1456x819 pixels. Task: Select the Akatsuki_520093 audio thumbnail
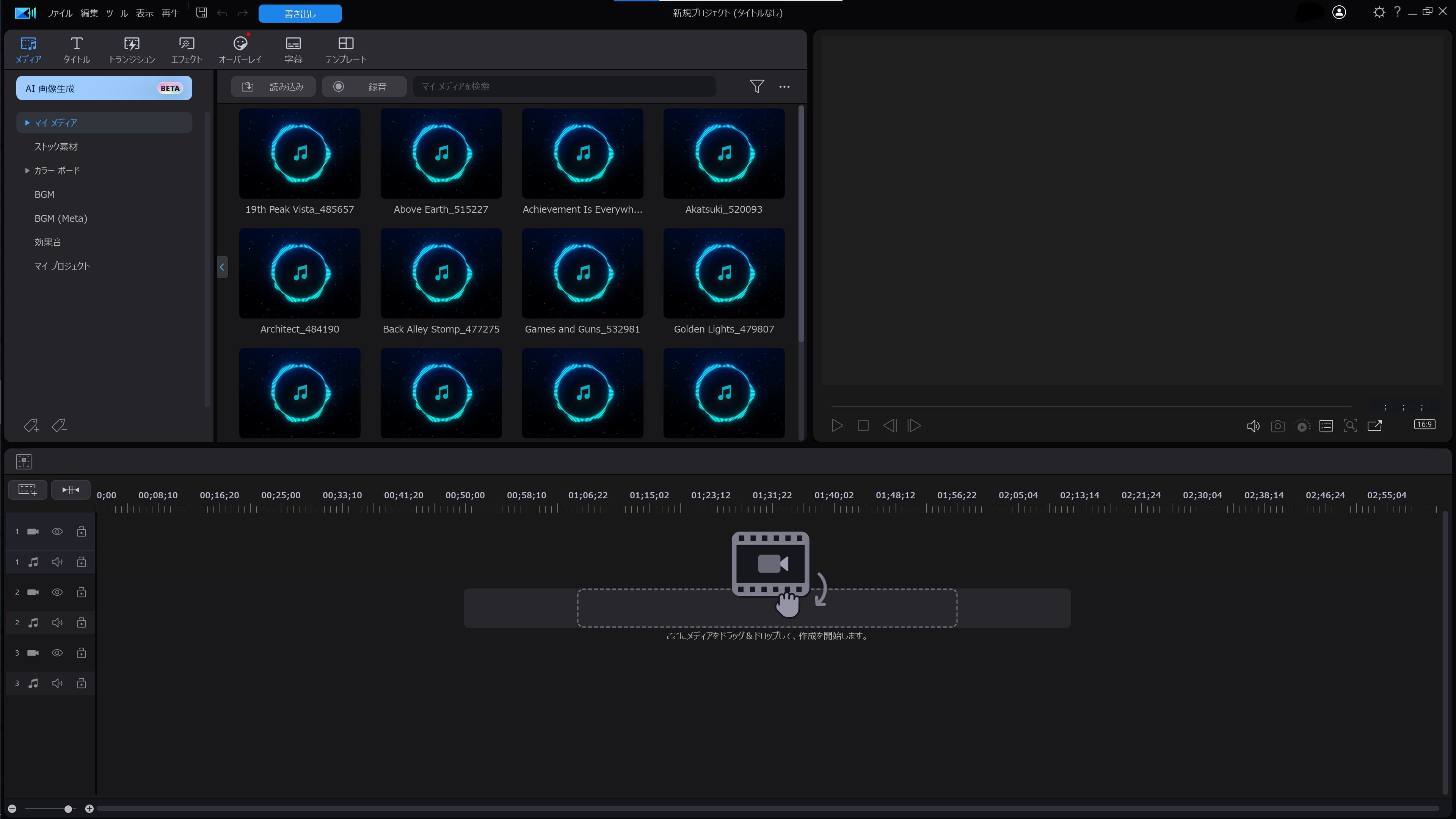click(x=723, y=154)
